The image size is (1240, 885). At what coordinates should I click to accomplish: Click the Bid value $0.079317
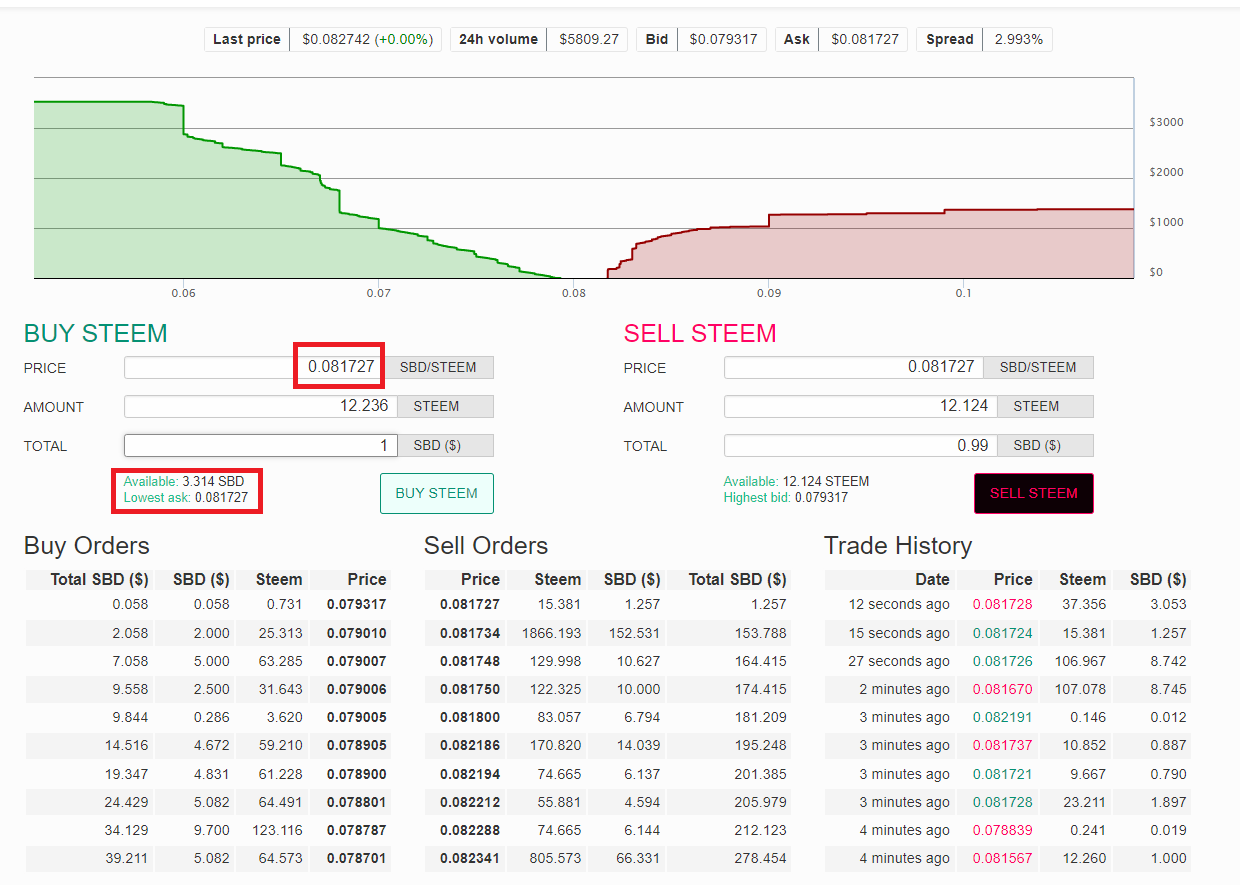pyautogui.click(x=723, y=40)
